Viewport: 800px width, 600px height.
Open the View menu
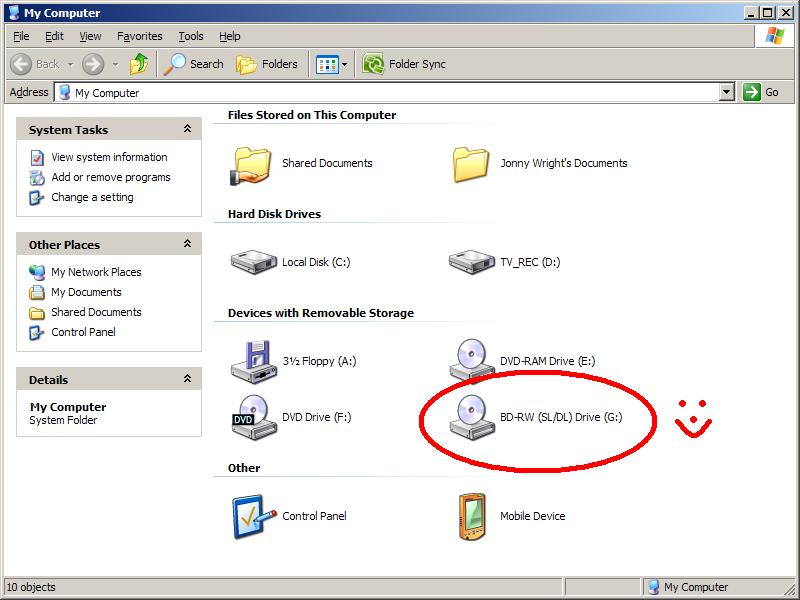[90, 35]
